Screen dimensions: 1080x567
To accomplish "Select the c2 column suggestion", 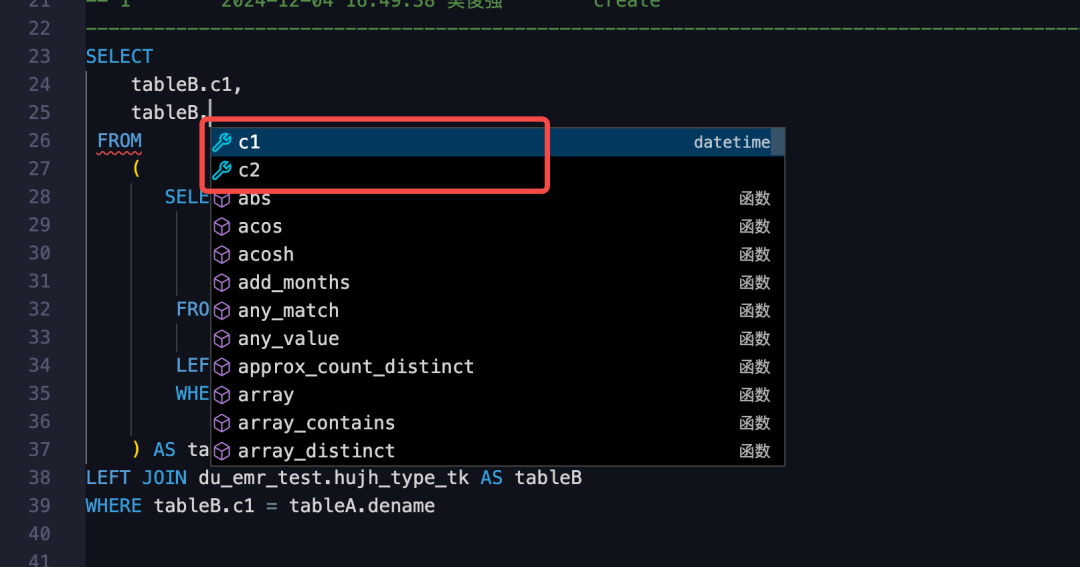I will coord(249,171).
